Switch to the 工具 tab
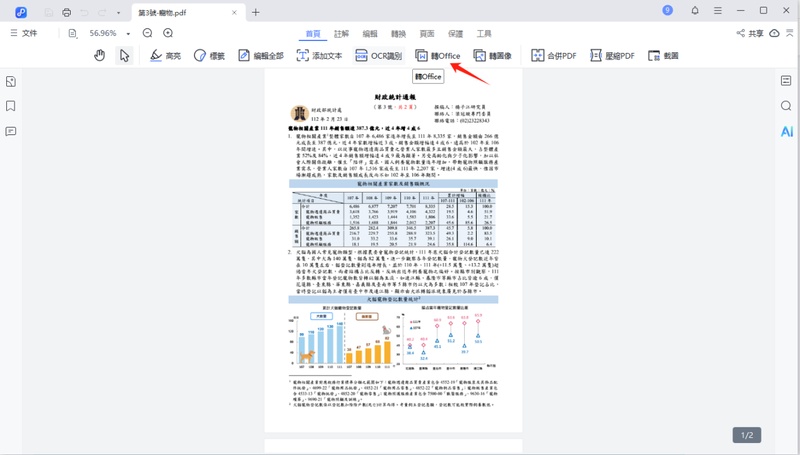 pyautogui.click(x=484, y=34)
